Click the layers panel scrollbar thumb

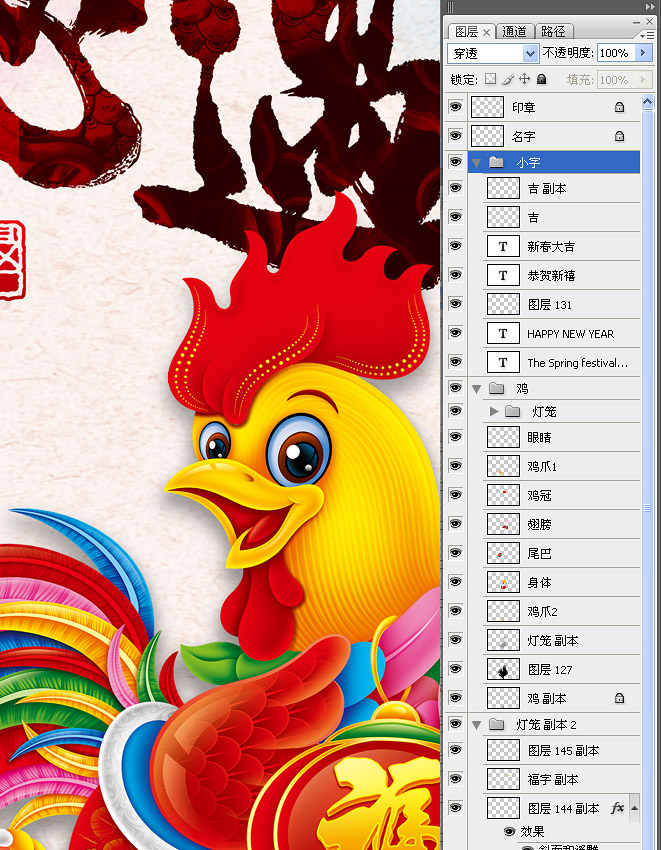647,507
